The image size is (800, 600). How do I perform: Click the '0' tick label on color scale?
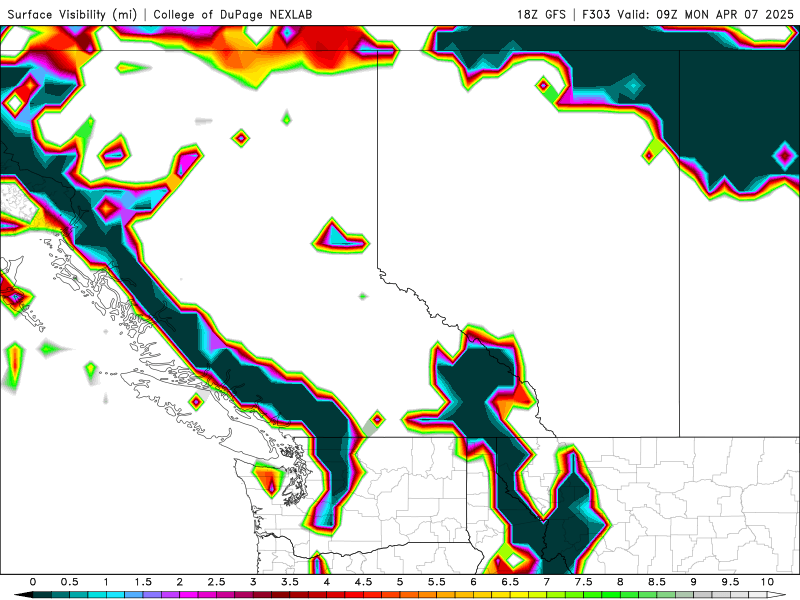33,582
